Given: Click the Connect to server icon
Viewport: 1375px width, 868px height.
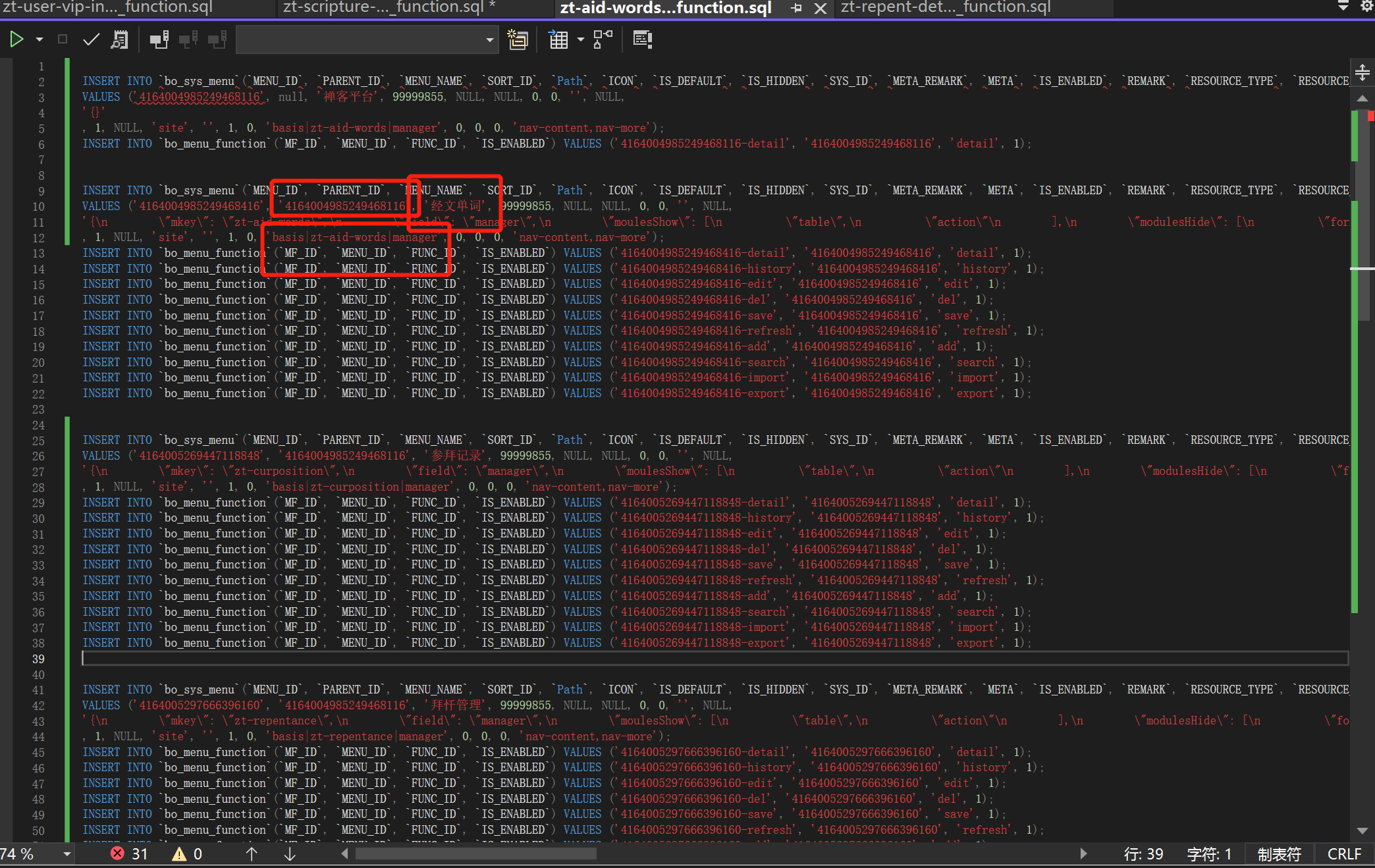Looking at the screenshot, I should [x=159, y=40].
